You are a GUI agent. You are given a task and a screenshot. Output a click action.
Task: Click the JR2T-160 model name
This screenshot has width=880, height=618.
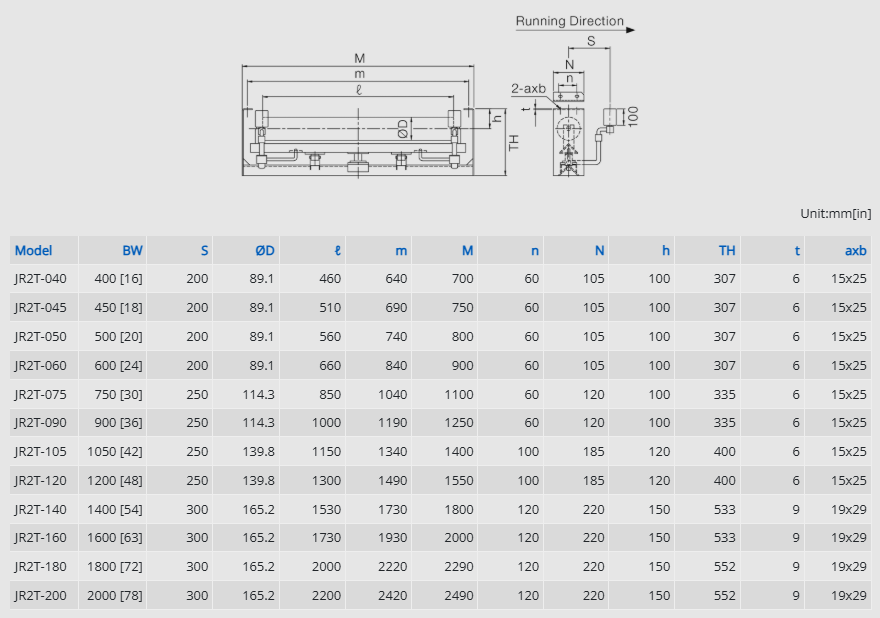click(40, 538)
